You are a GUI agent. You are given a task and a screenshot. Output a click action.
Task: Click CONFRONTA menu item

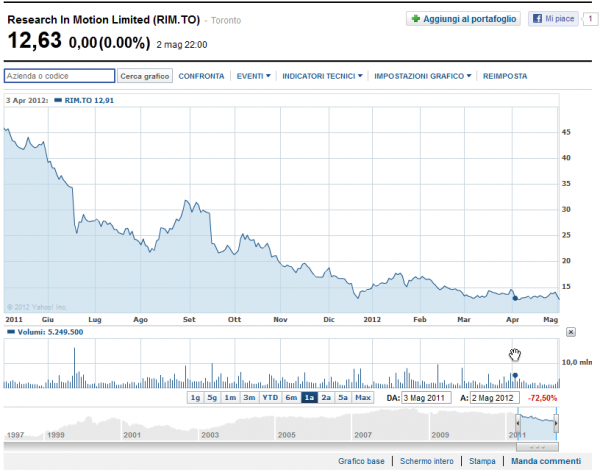pyautogui.click(x=201, y=76)
